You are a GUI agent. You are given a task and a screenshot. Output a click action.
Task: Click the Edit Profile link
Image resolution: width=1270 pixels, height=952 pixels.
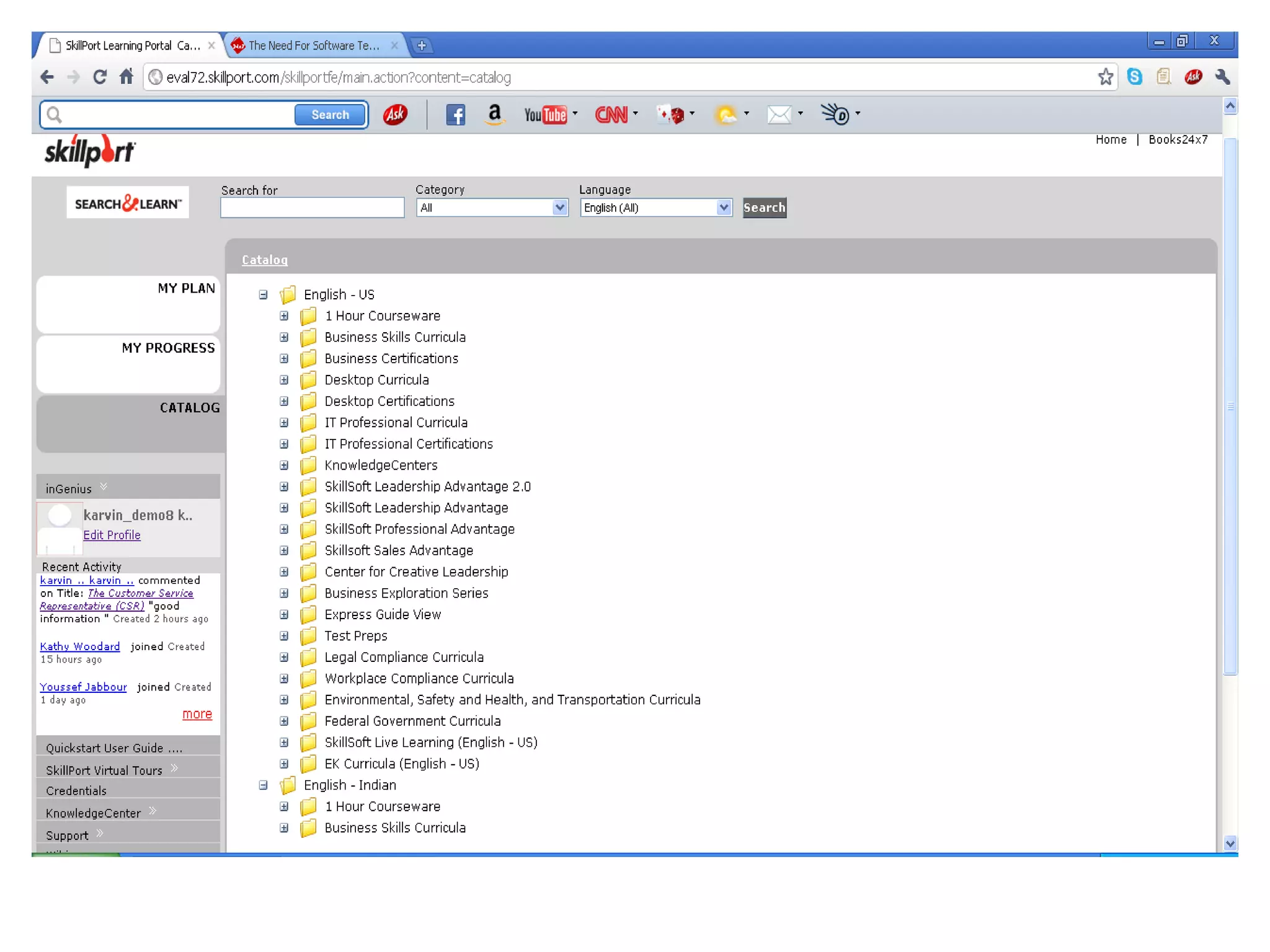112,535
